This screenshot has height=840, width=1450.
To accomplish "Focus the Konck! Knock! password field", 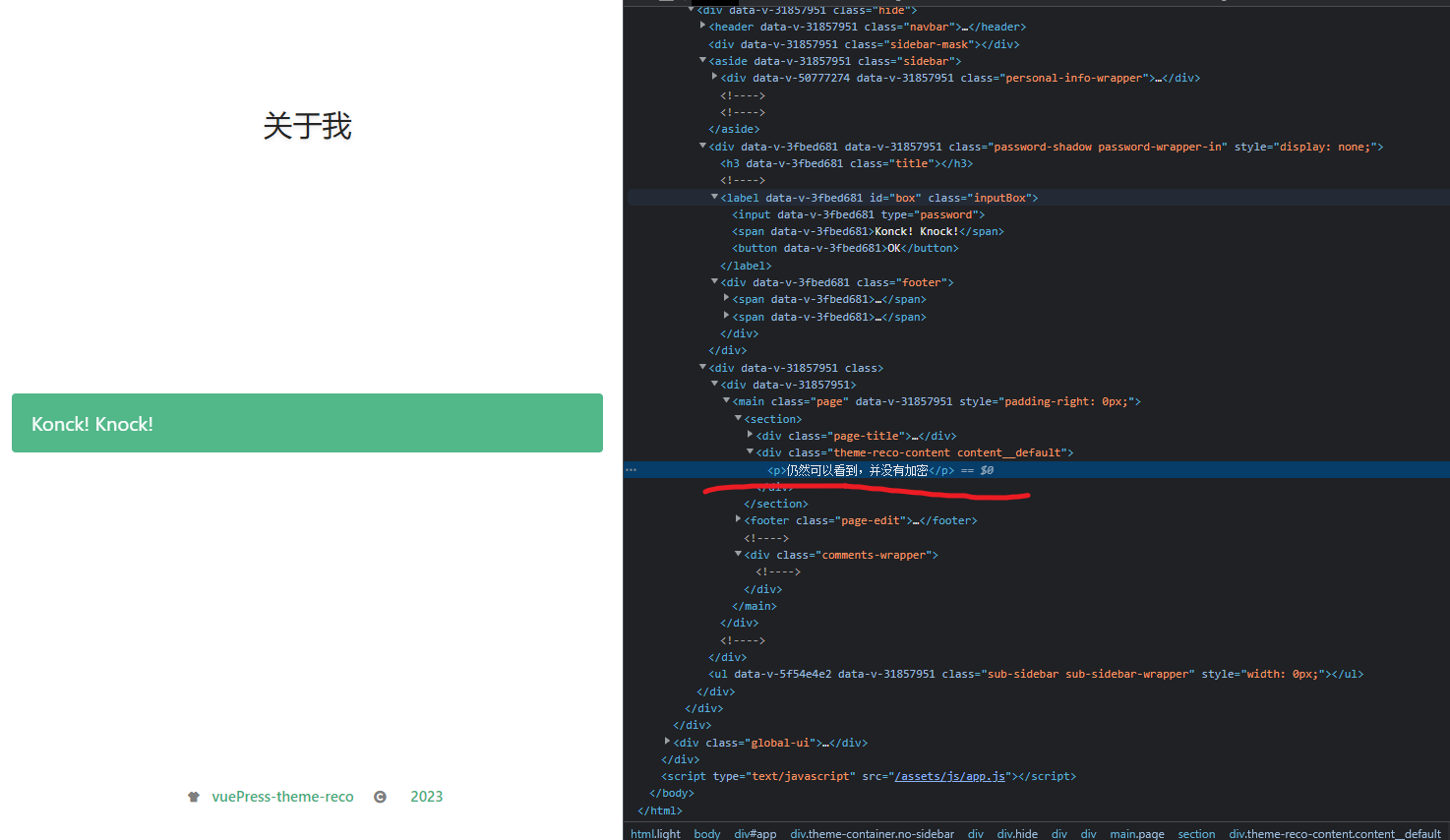I will point(307,423).
